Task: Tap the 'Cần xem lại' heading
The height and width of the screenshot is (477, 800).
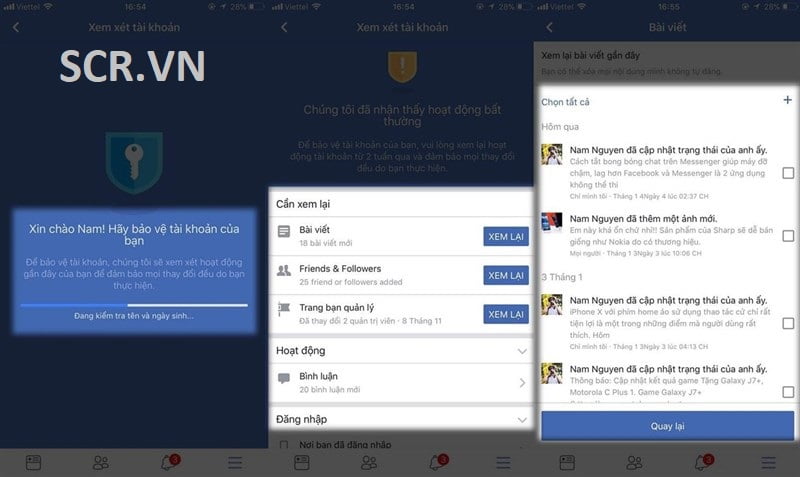Action: 303,204
